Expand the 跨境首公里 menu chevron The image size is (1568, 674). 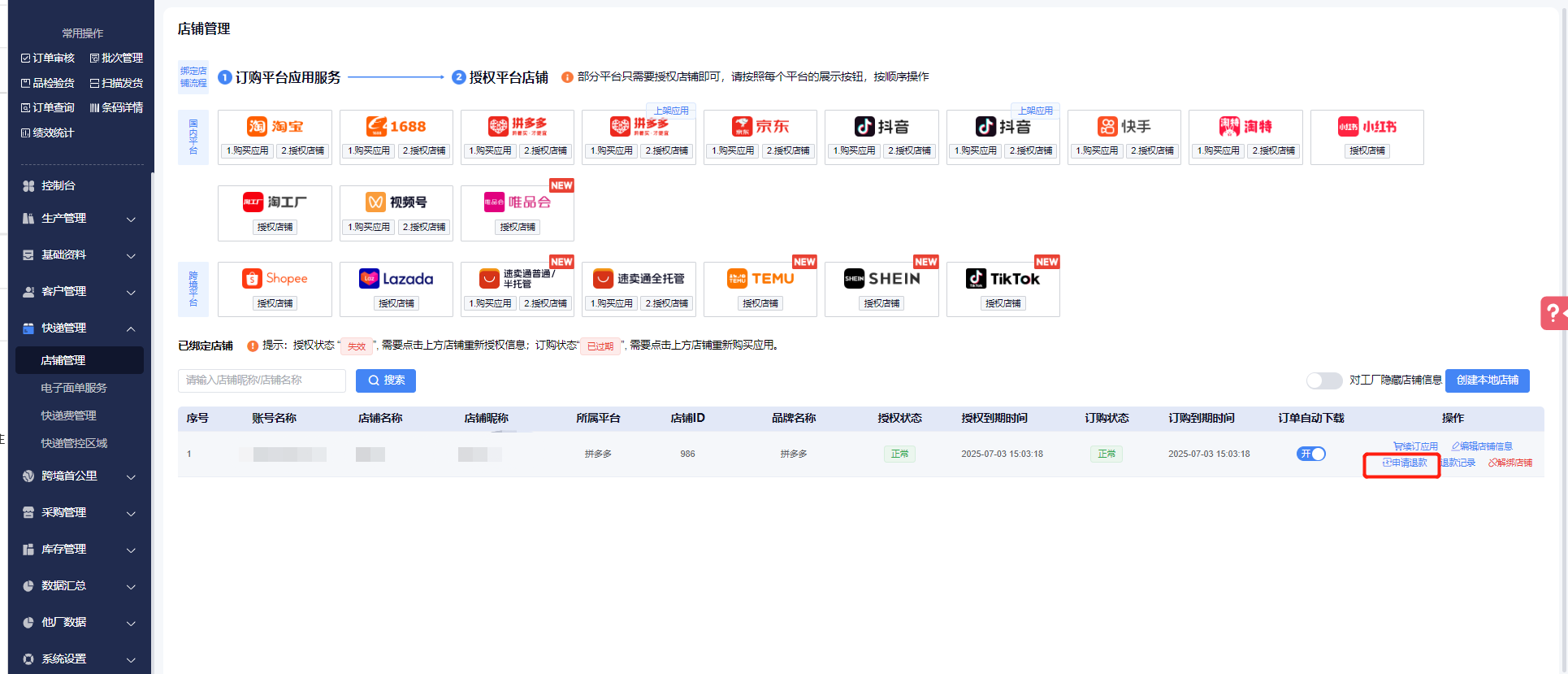tap(131, 476)
